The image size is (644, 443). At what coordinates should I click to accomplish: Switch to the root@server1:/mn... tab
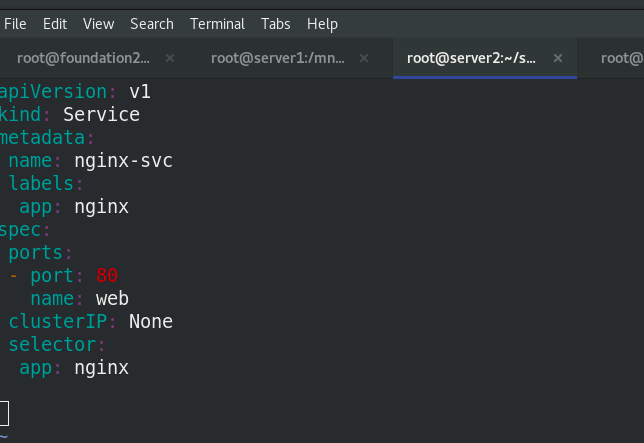[x=278, y=58]
